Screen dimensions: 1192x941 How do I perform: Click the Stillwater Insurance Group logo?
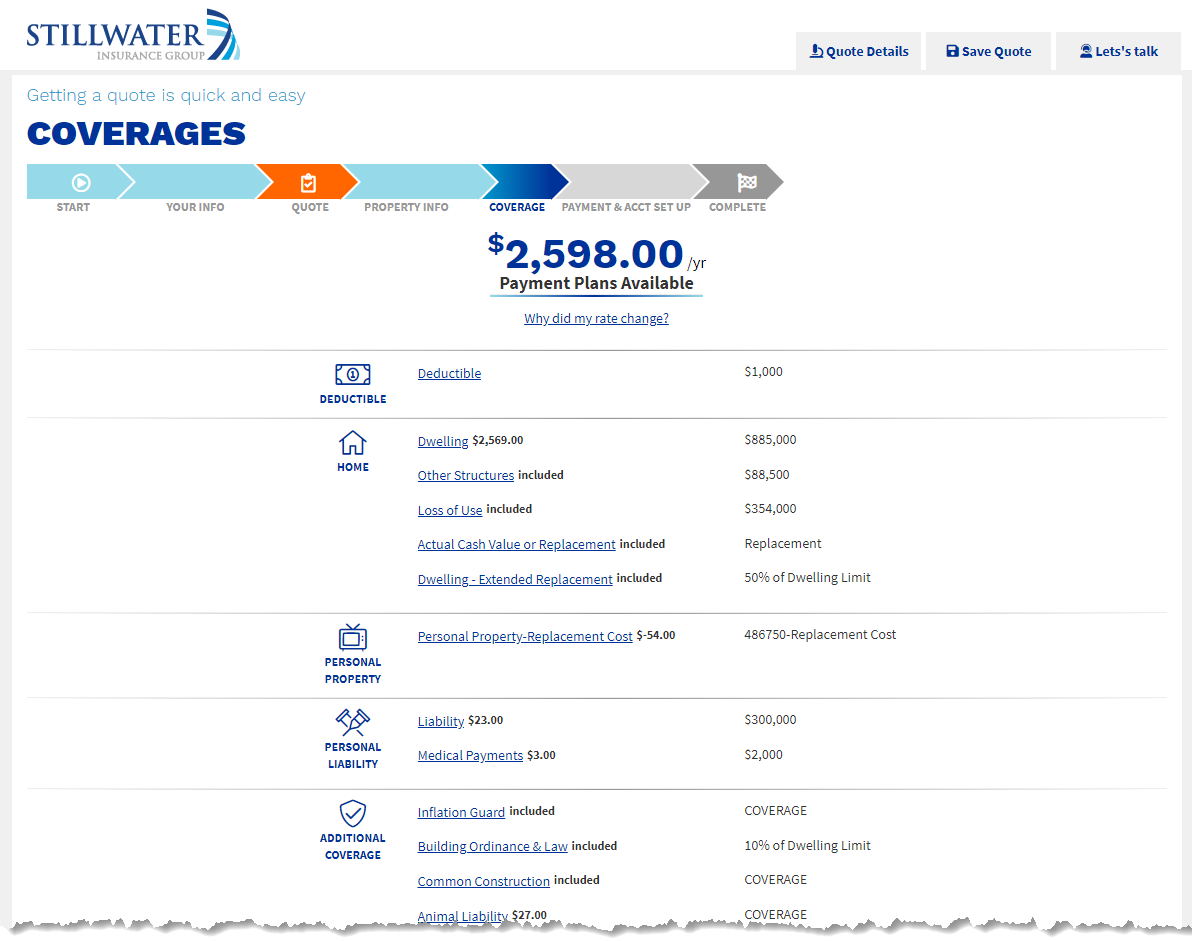click(133, 35)
